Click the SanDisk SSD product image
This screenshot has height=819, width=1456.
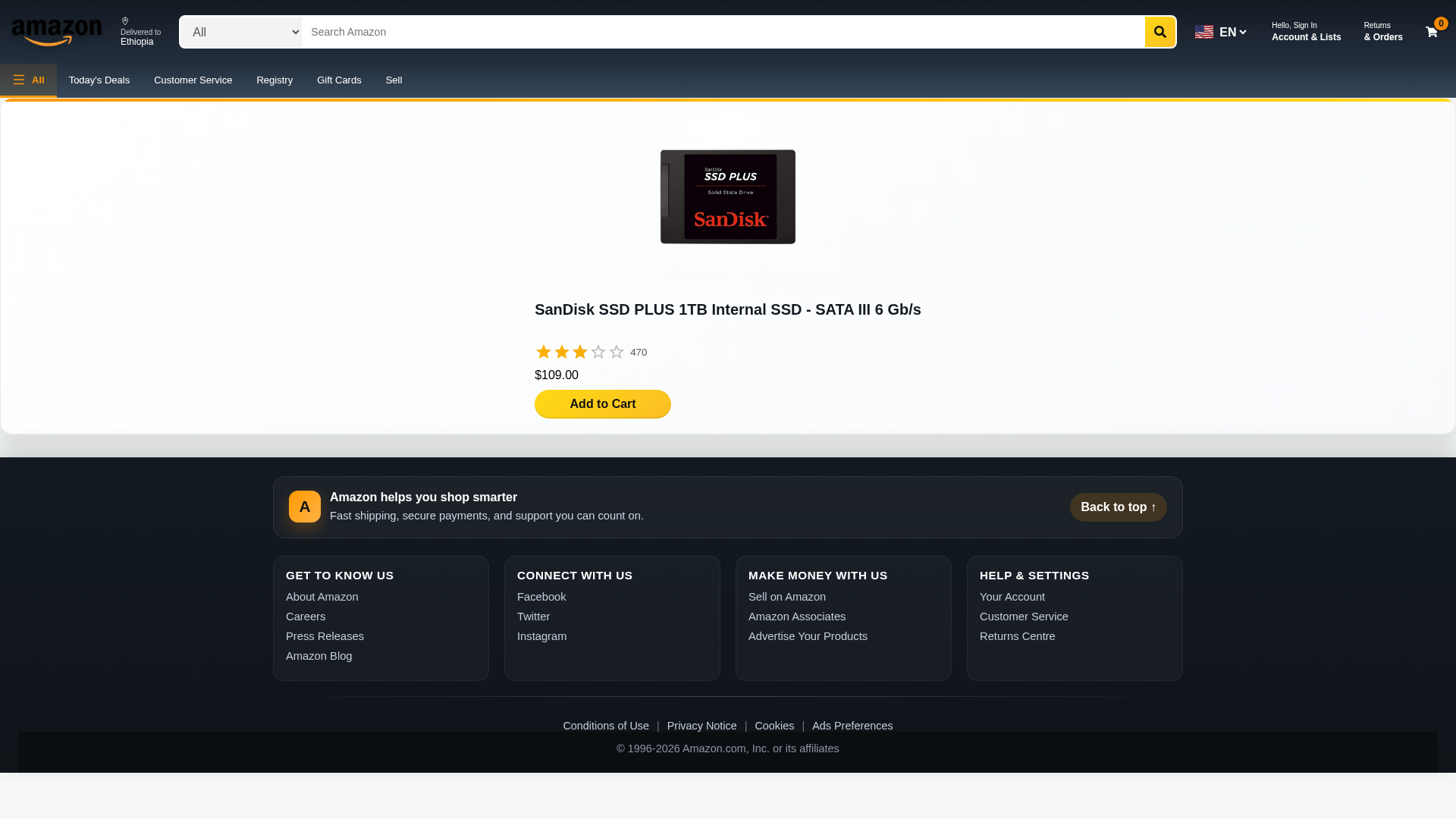[728, 197]
